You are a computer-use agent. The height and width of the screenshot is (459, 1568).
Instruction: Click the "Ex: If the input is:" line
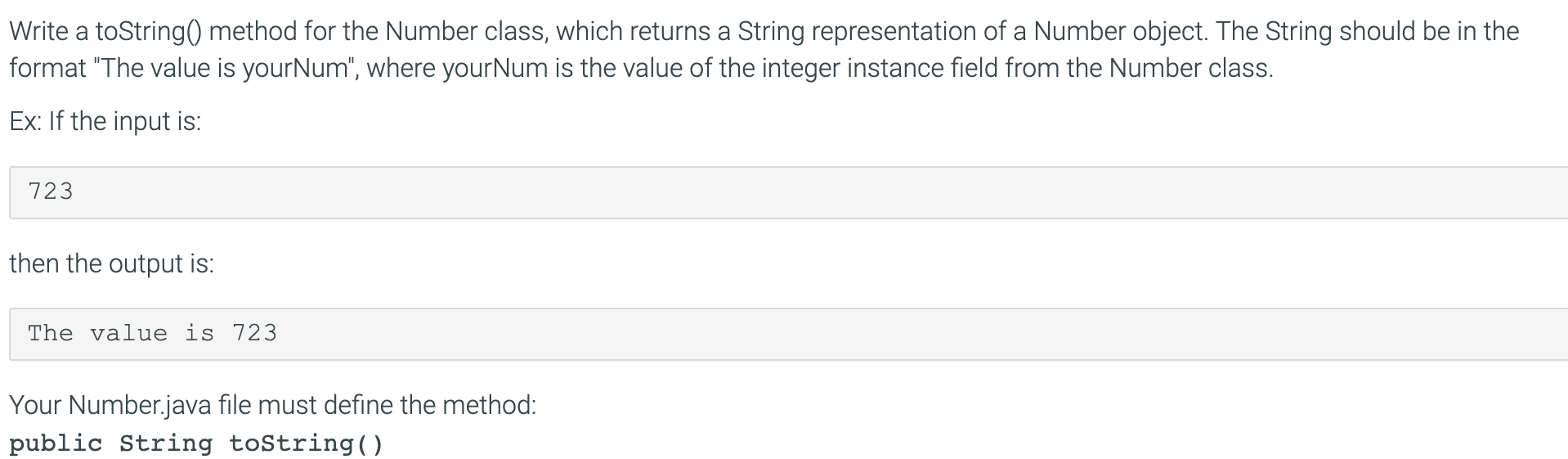coord(105,121)
